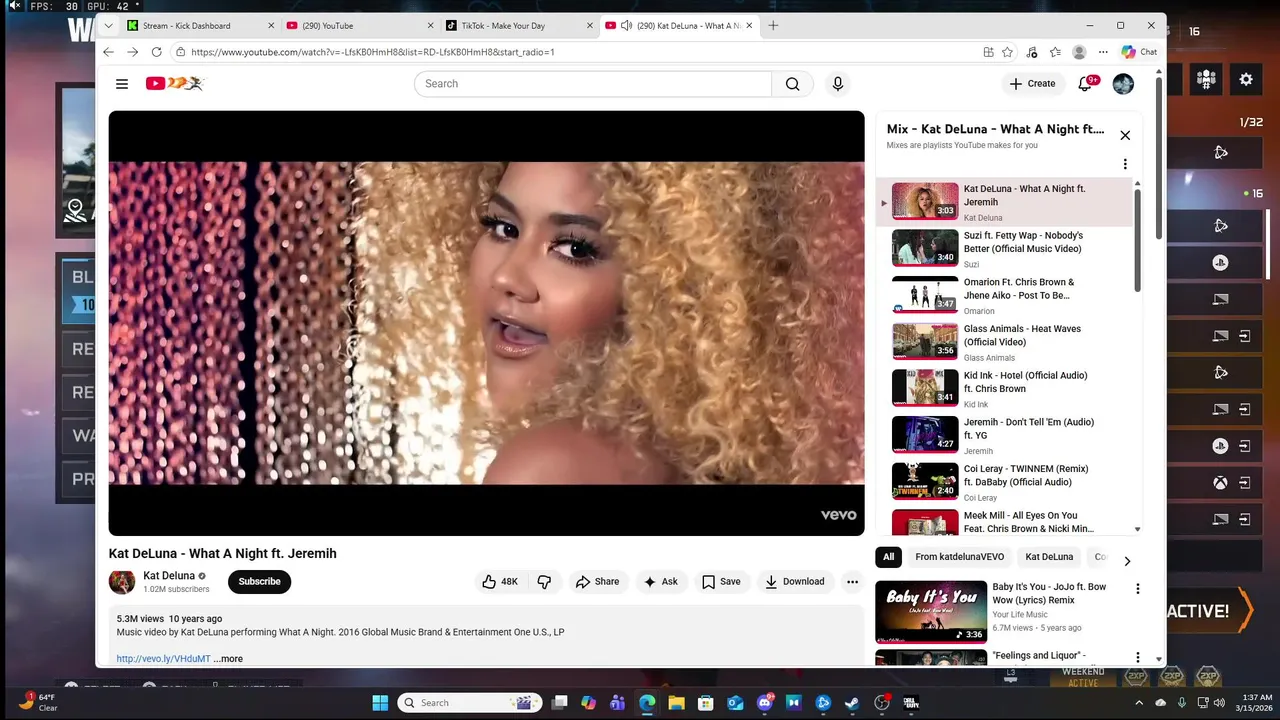Open Edge settings and more menu
The image size is (1280, 720).
click(1103, 52)
